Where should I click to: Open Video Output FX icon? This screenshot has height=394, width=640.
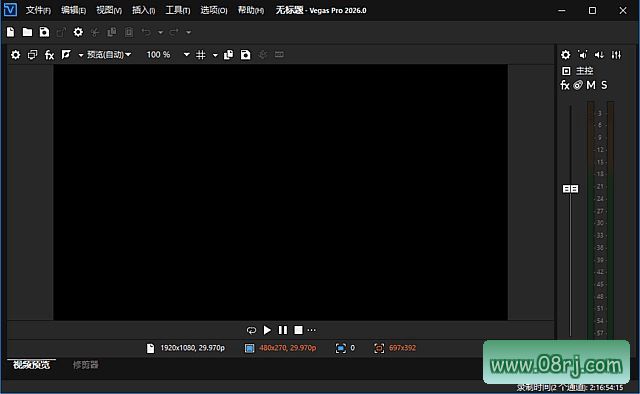coord(49,55)
